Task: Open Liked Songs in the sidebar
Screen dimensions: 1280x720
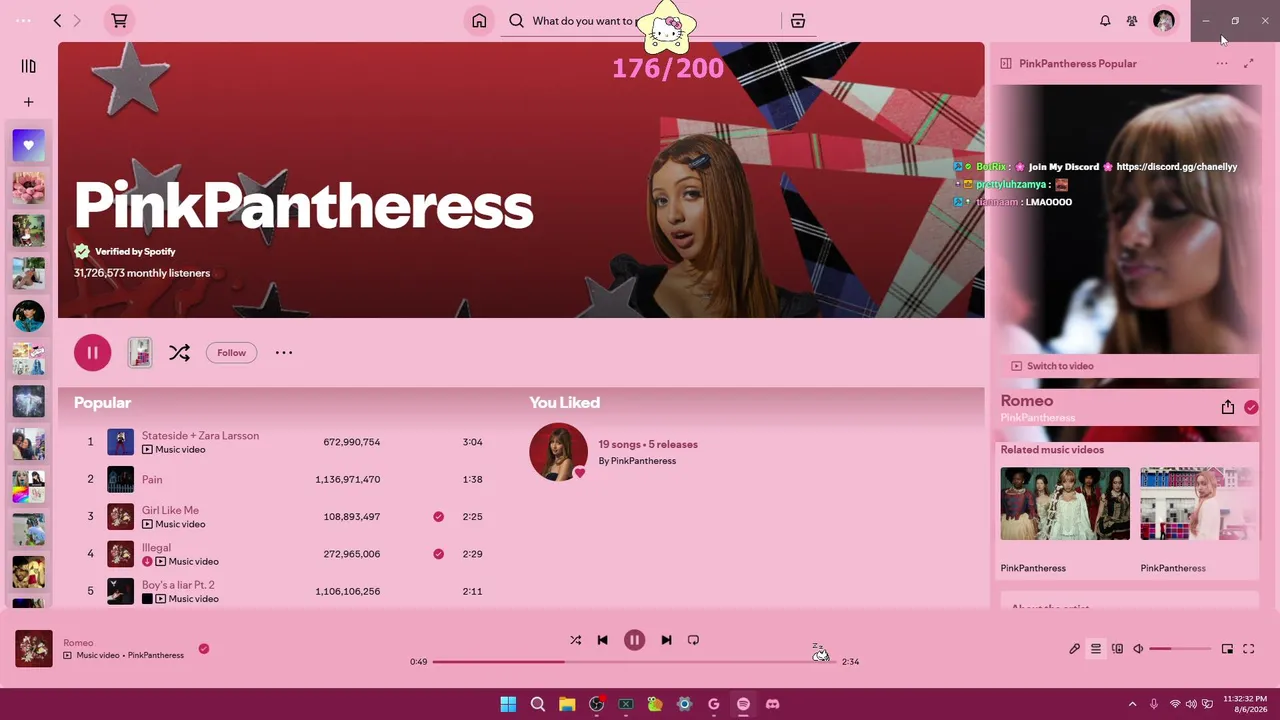Action: click(28, 146)
